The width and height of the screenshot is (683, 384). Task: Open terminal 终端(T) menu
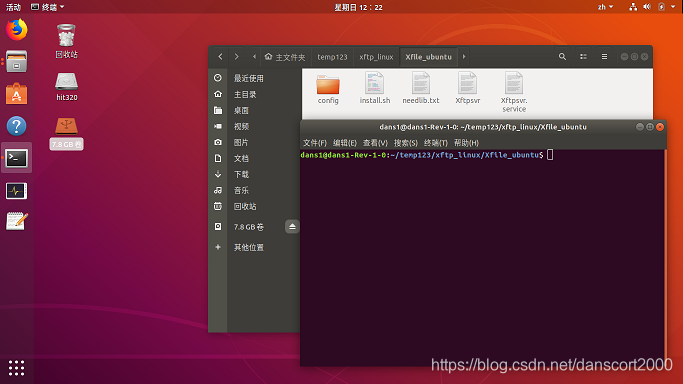point(436,143)
